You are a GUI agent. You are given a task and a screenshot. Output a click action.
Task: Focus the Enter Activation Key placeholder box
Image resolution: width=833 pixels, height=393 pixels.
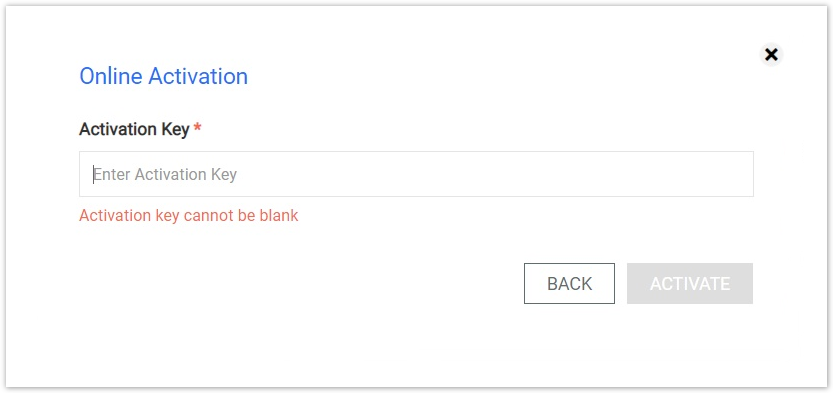coord(416,174)
